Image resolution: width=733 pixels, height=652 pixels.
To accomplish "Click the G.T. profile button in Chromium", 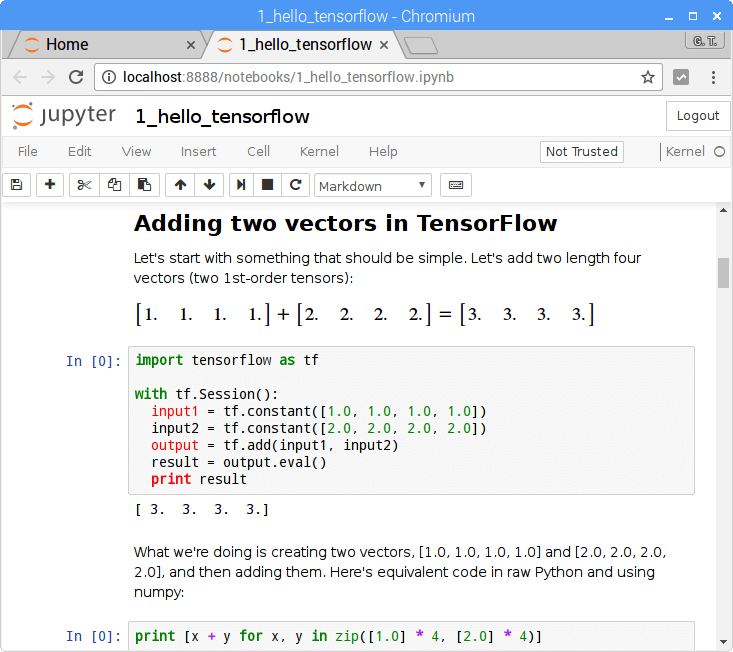I will (705, 41).
